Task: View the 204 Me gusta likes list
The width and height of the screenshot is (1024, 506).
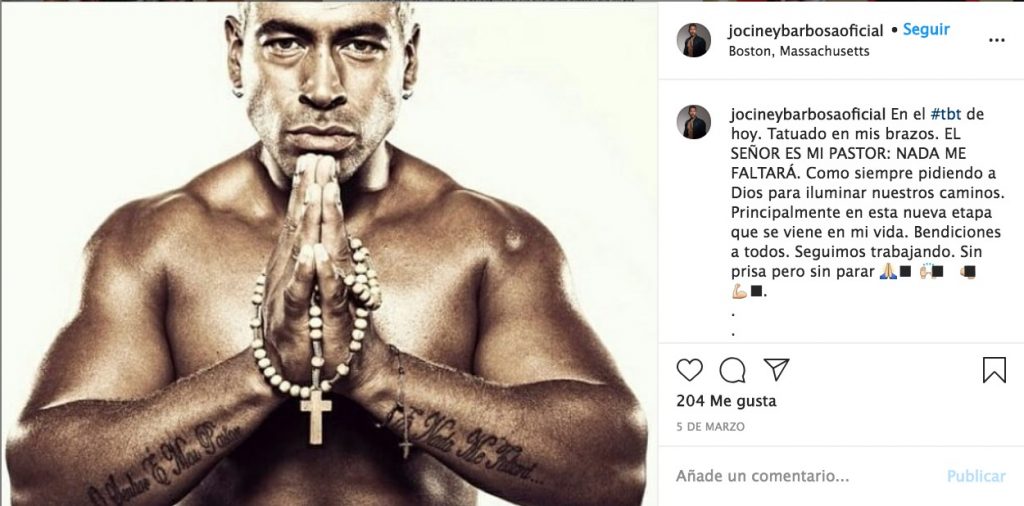Action: [x=726, y=401]
